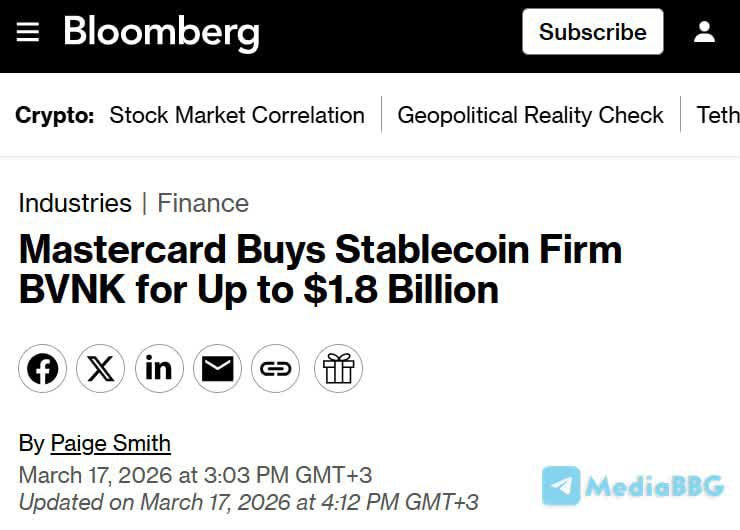This screenshot has height=530, width=740.
Task: Click the article's updated timestamp
Action: pyautogui.click(x=248, y=502)
